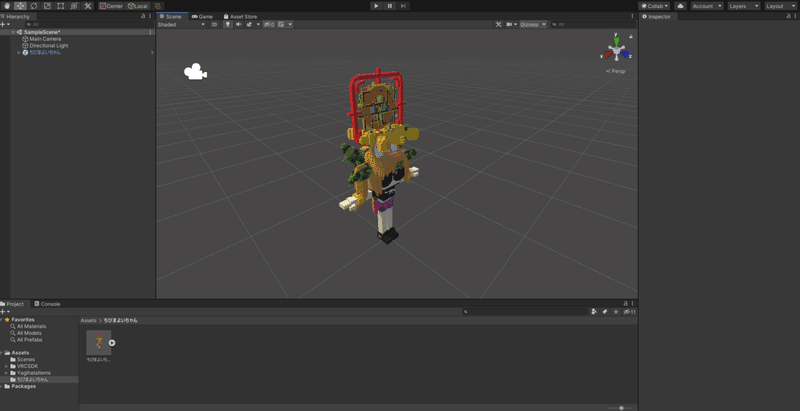Viewport: 800px width, 411px height.
Task: Select Directional Light in Hierarchy
Action: (48, 45)
